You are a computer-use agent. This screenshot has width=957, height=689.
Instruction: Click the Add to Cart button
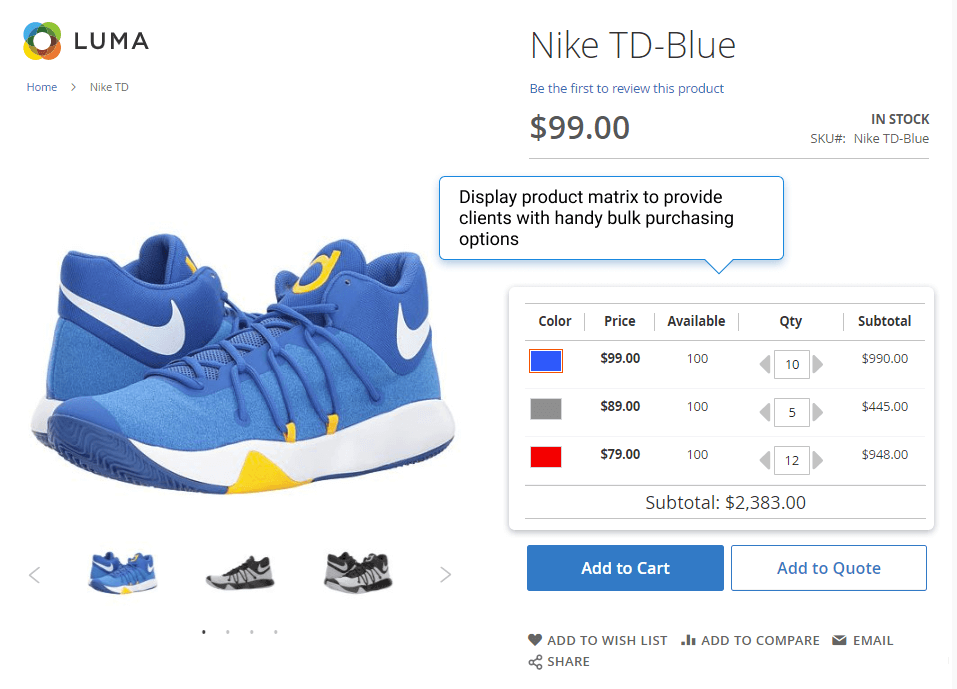625,568
